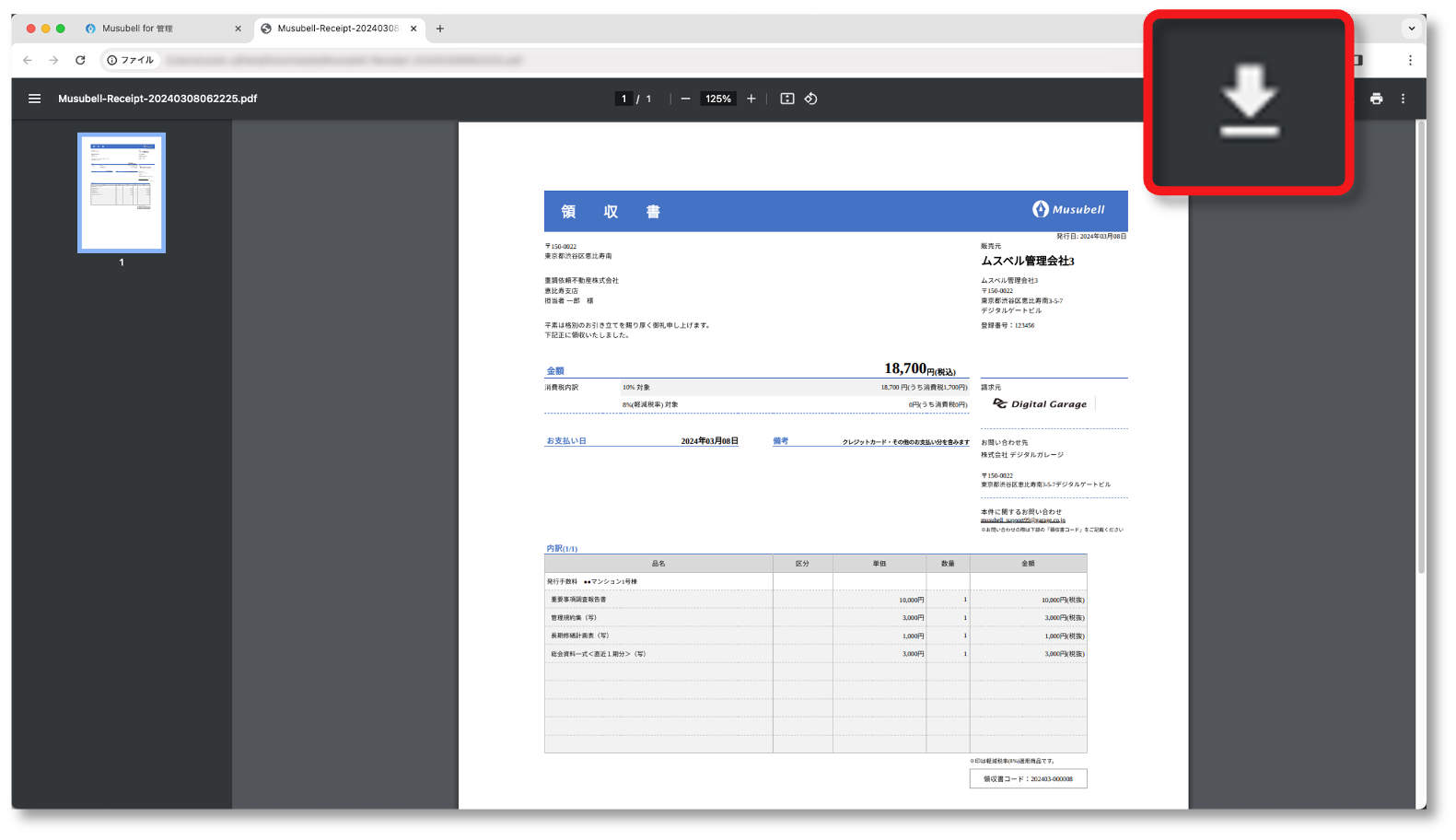Open the PDF viewer's three-dot more actions menu
1456x840 pixels.
1403,99
